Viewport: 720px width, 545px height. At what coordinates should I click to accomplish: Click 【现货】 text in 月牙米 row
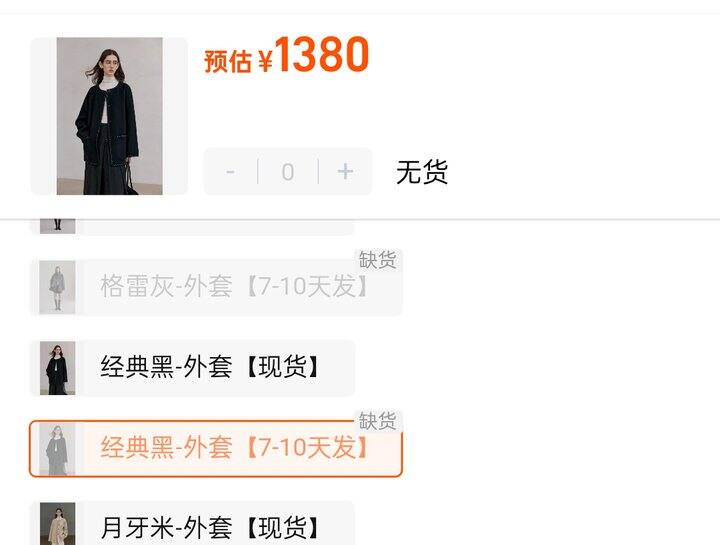282,528
